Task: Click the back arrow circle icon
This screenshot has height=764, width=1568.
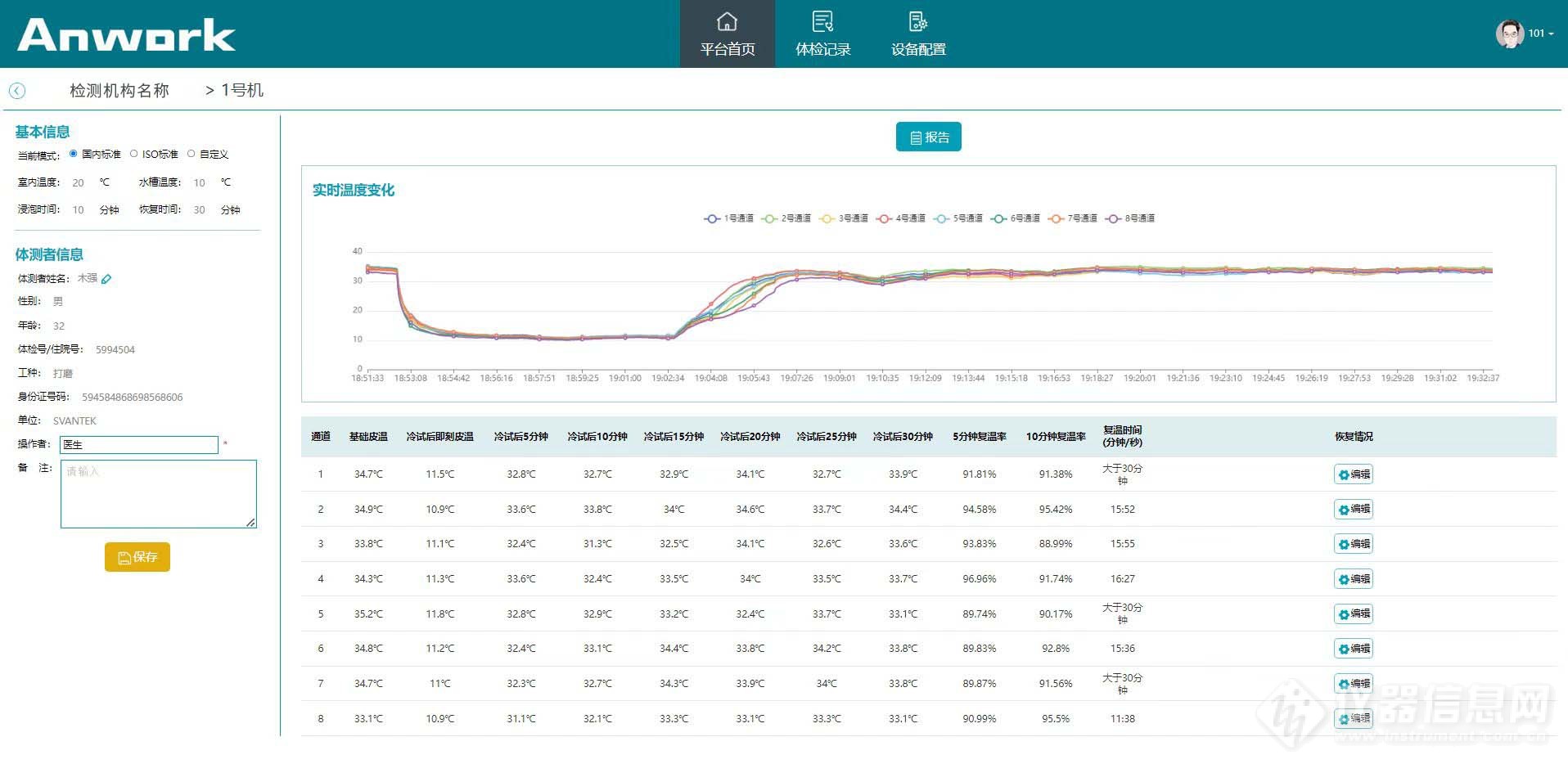Action: pyautogui.click(x=17, y=91)
